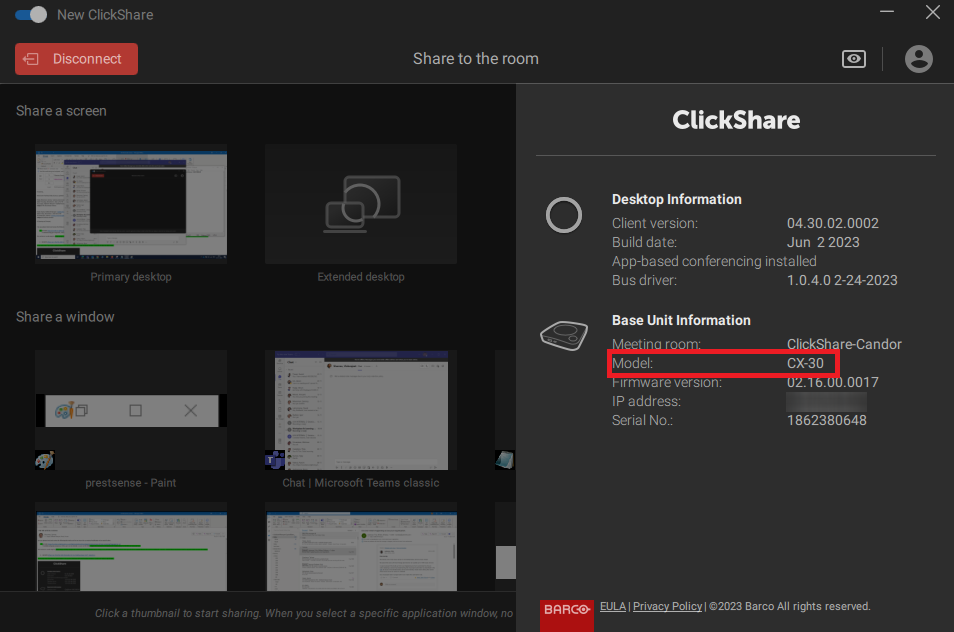The width and height of the screenshot is (954, 632).
Task: Click the Disconnect button
Action: [76, 59]
